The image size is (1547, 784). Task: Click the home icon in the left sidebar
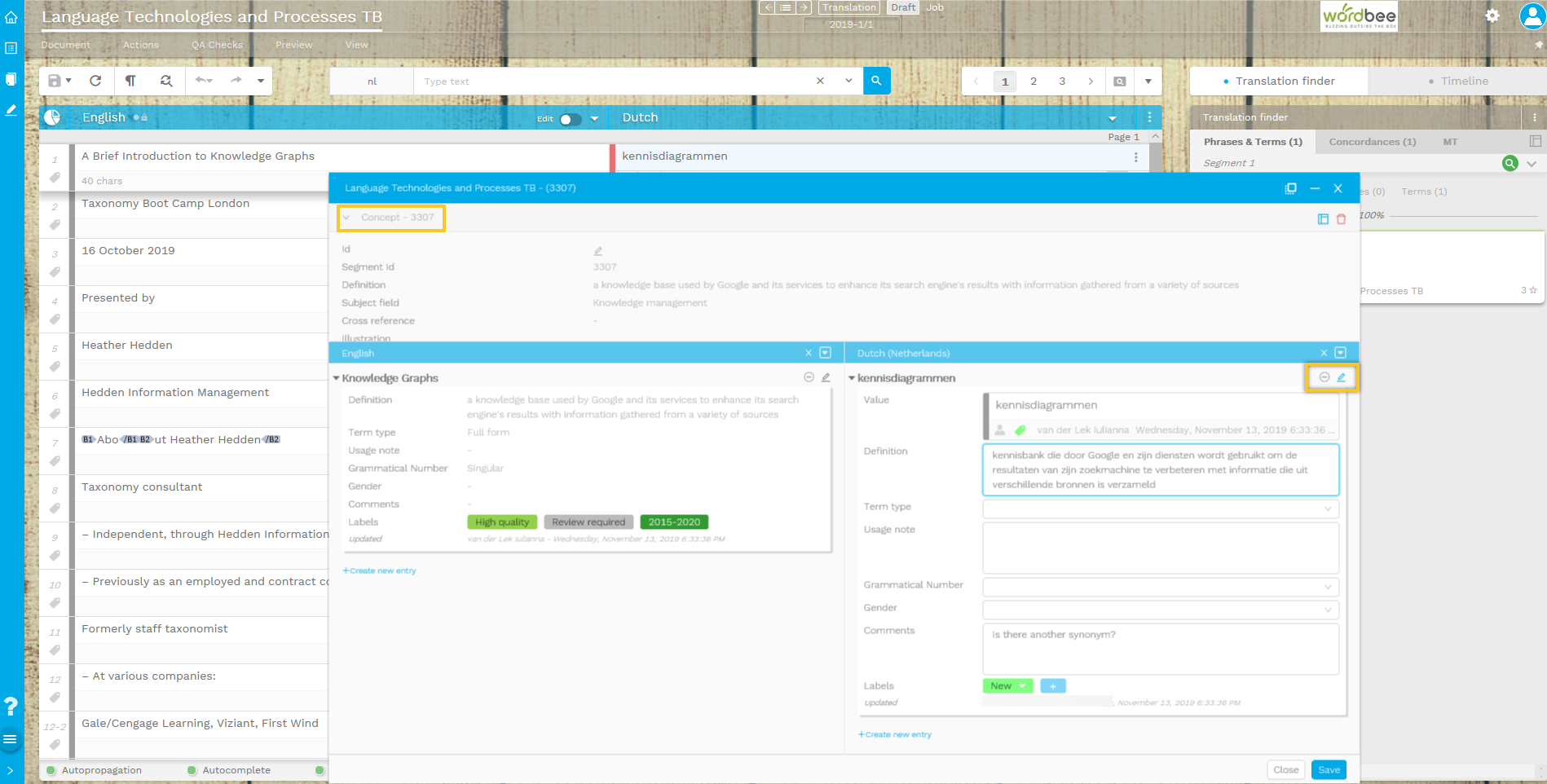click(11, 17)
